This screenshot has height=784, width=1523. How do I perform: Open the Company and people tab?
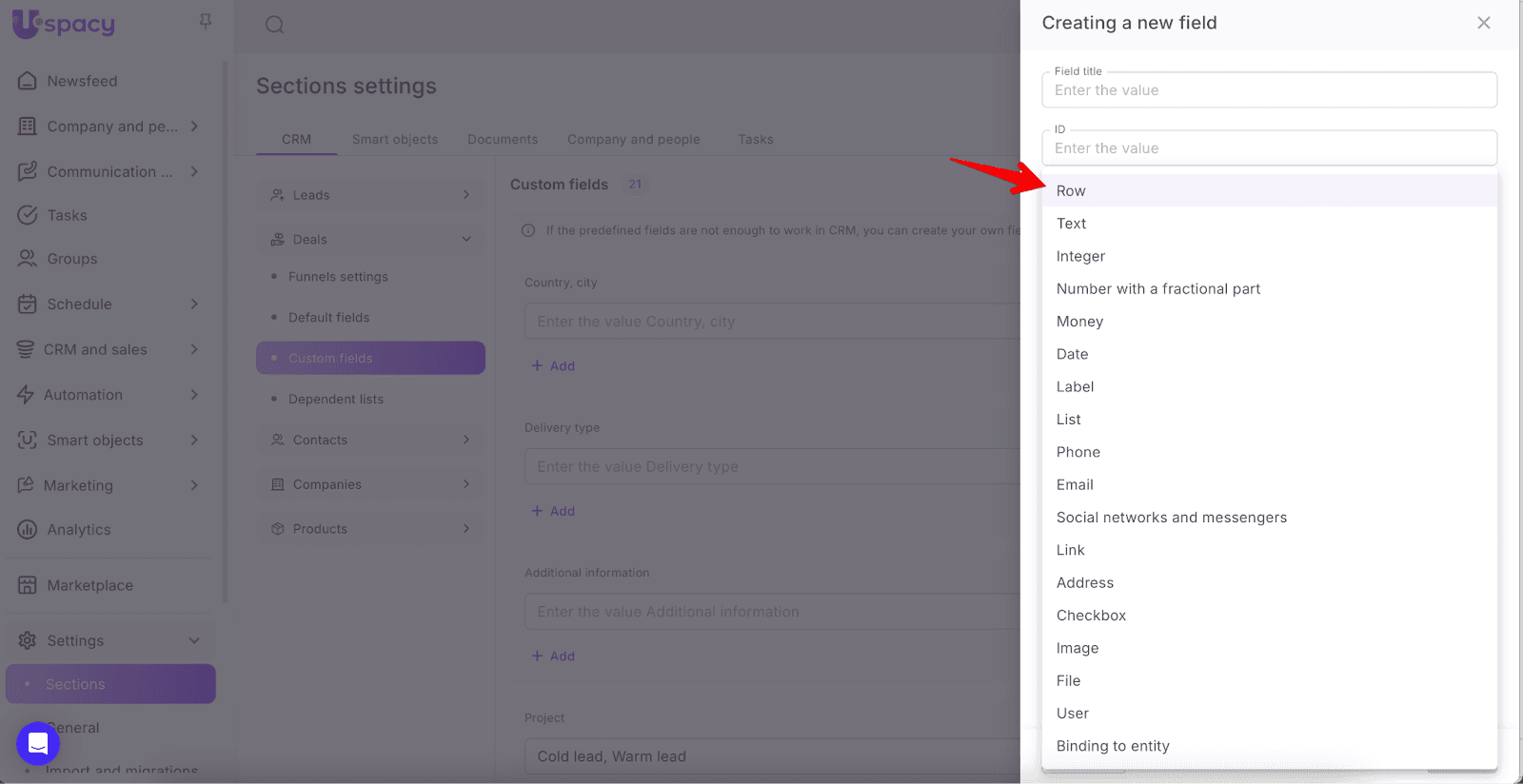point(633,139)
